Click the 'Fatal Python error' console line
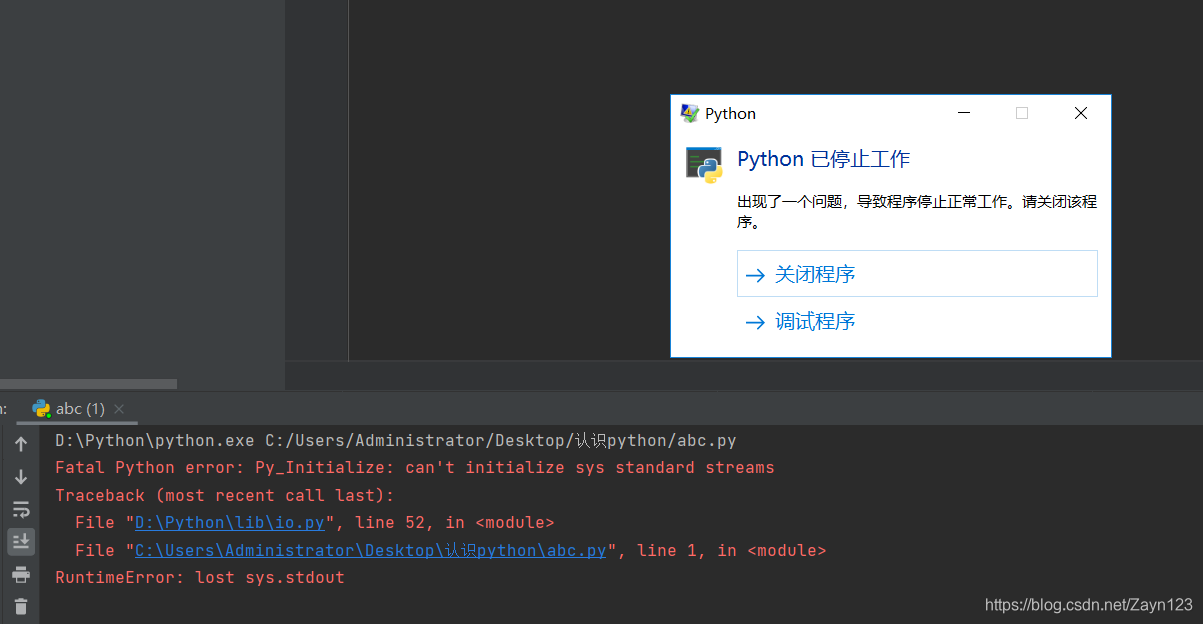This screenshot has width=1203, height=624. click(x=415, y=468)
